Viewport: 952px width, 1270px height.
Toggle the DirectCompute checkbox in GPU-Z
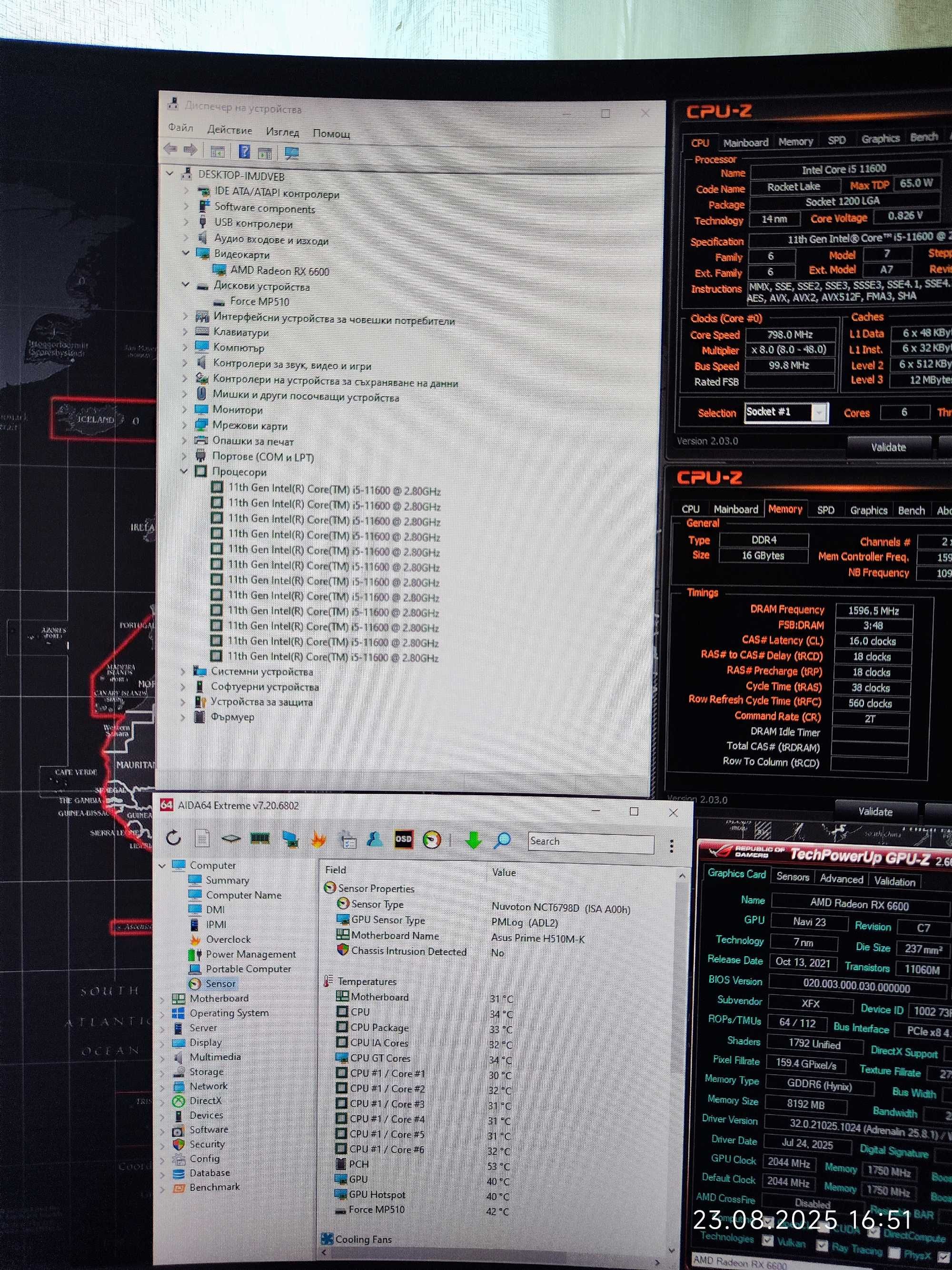pyautogui.click(x=873, y=1232)
